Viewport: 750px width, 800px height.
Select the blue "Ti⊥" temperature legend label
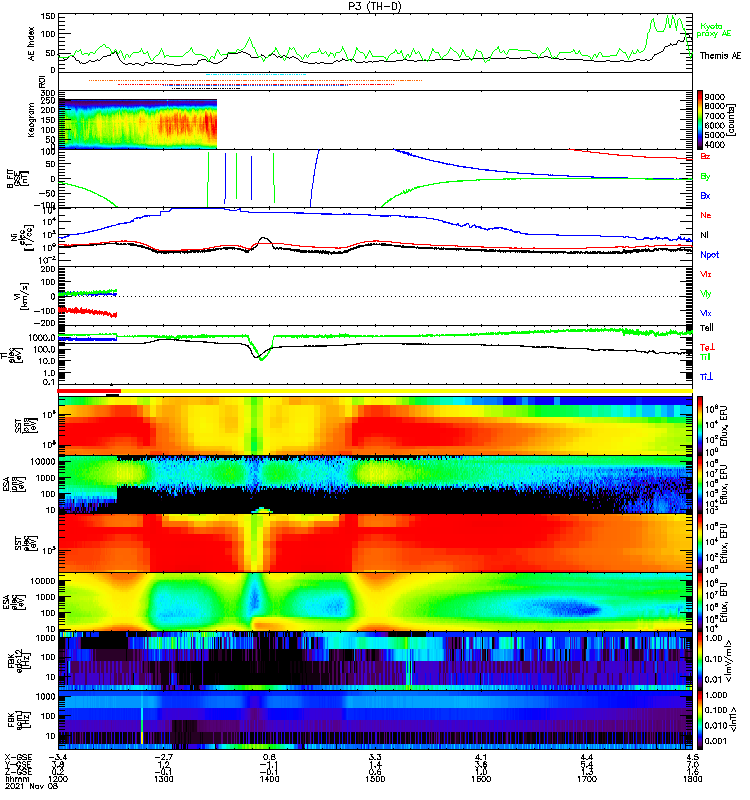tap(706, 377)
